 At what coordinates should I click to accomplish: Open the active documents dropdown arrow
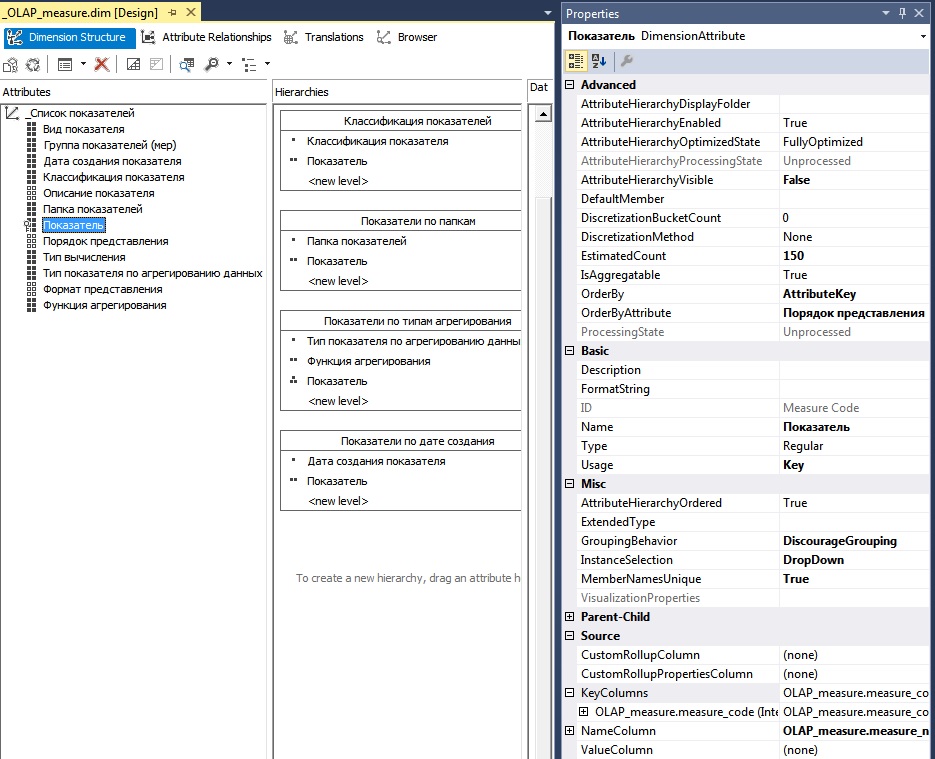point(547,13)
